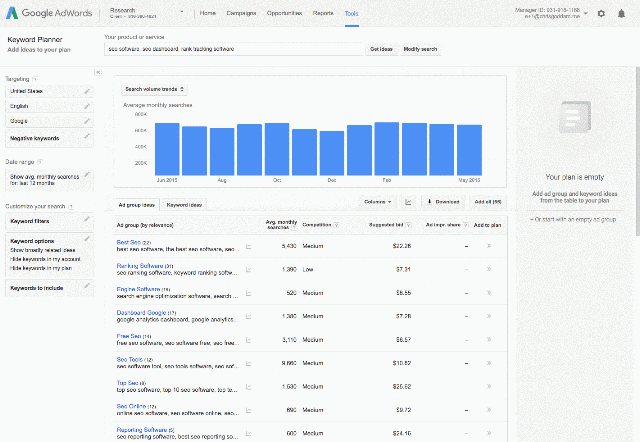Open the Seo Online ad group link

131,406
